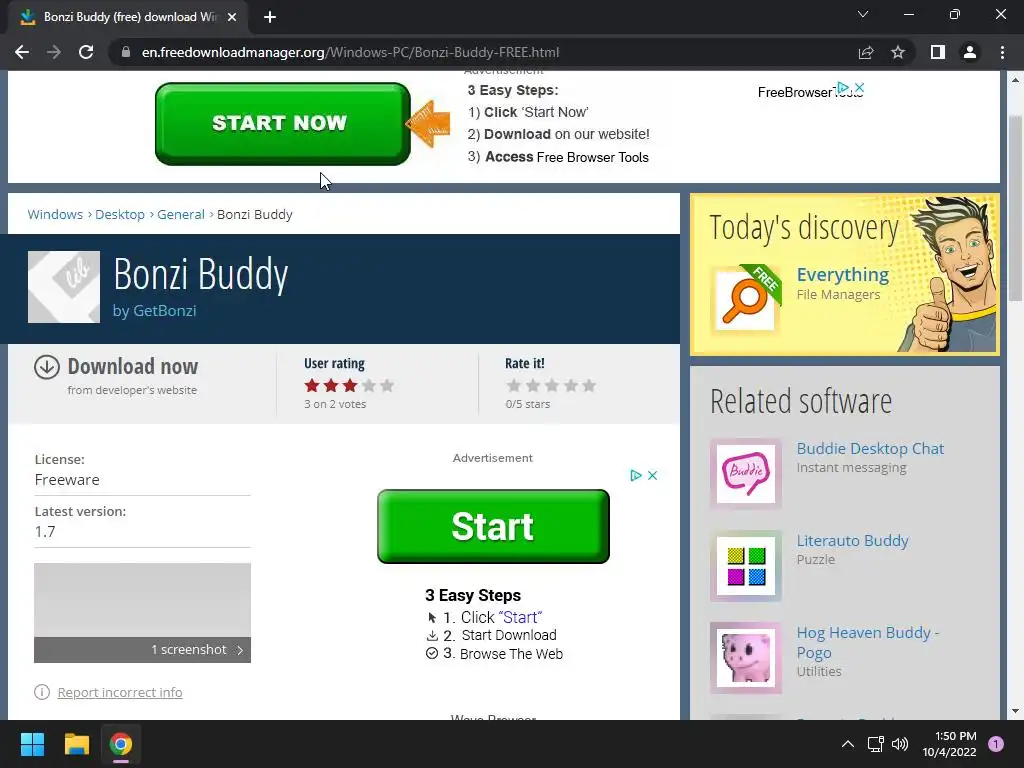
Task: Open a new tab with plus icon
Action: coord(270,17)
